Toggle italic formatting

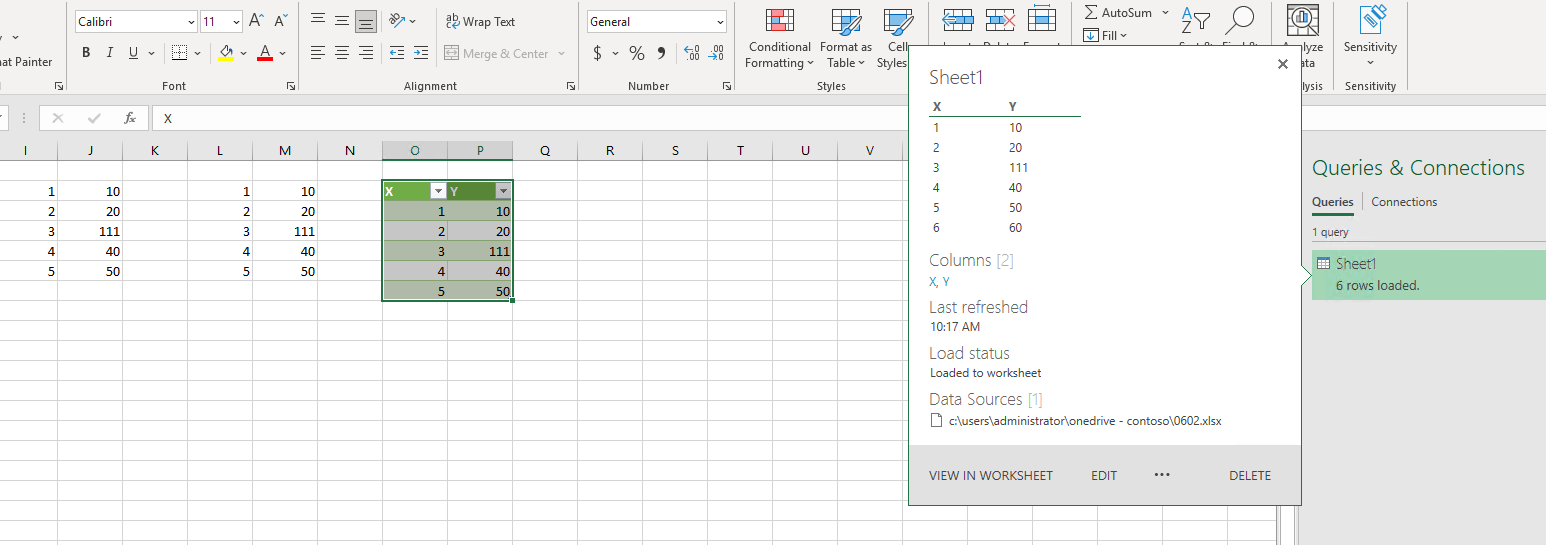[109, 53]
